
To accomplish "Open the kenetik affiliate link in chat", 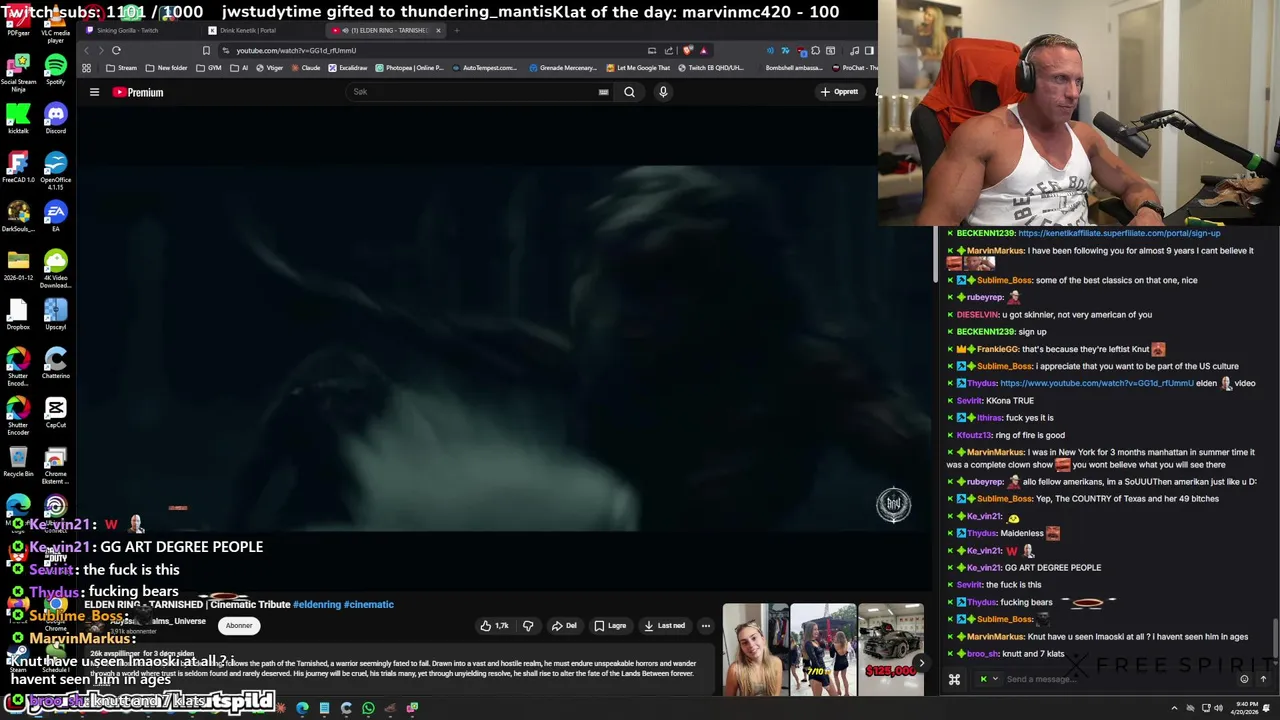I will 1119,233.
